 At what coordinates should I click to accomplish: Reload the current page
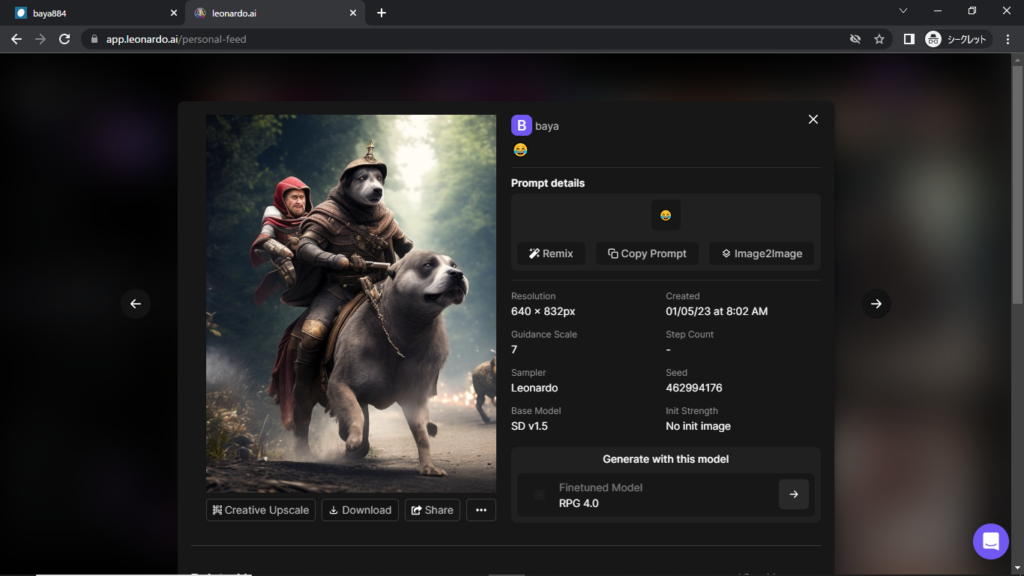[x=65, y=39]
